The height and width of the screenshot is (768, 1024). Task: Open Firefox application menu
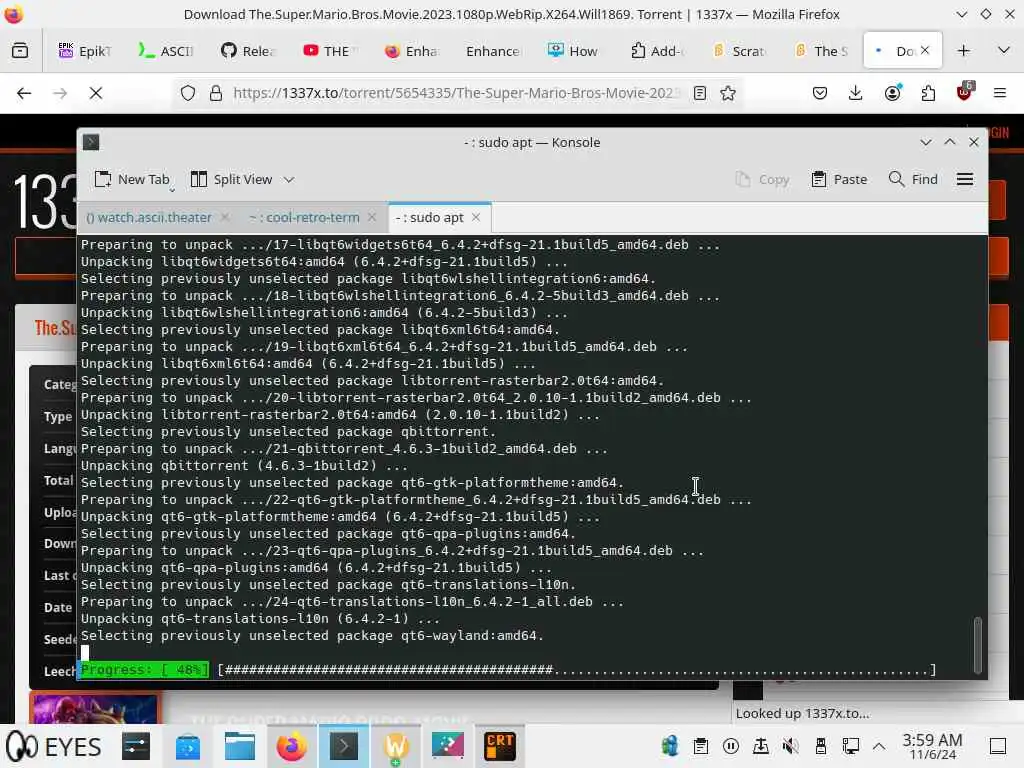click(1000, 93)
